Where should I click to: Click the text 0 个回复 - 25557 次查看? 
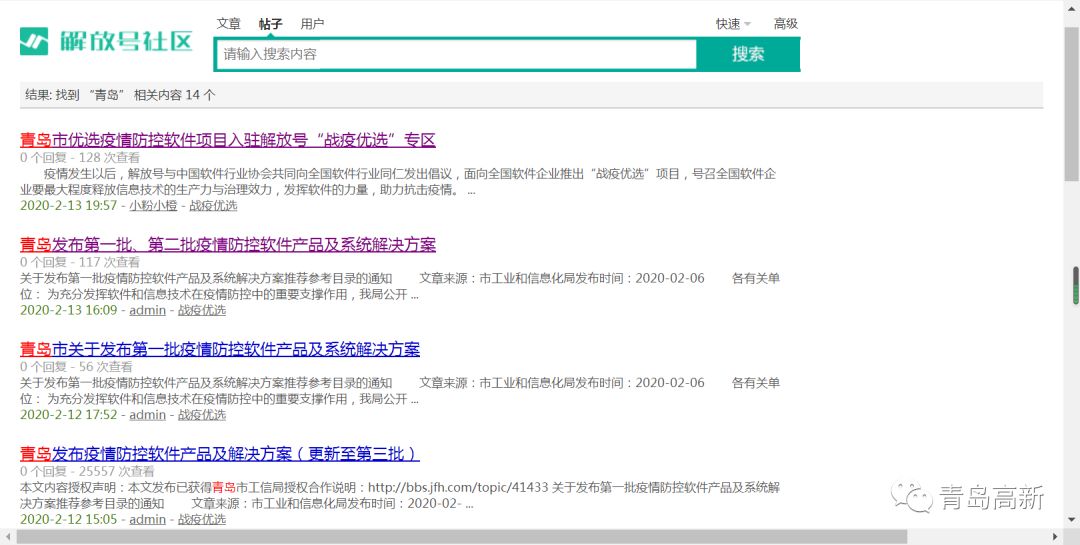pyautogui.click(x=87, y=471)
